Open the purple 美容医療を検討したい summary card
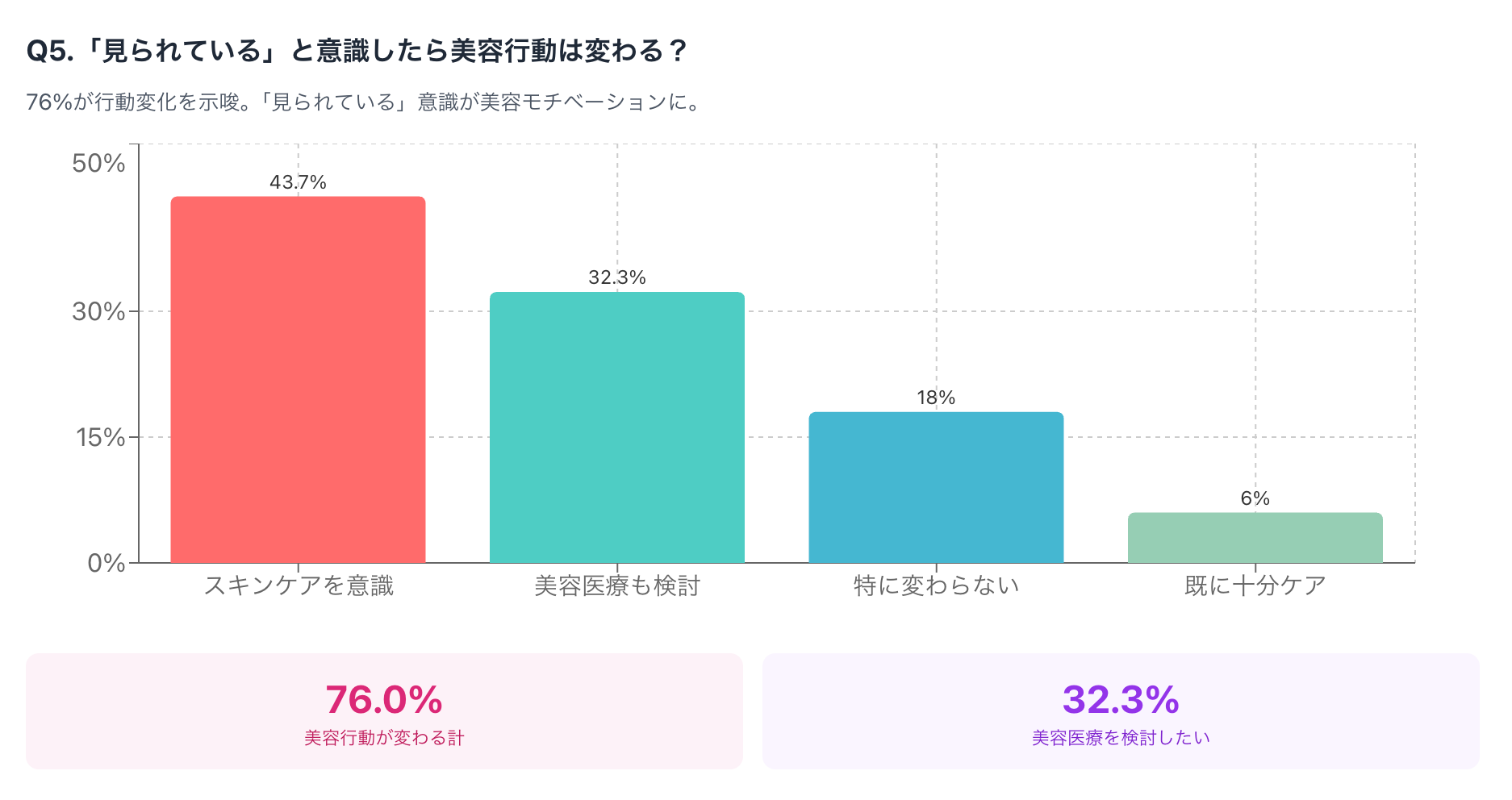Screen dimensions: 1512x800 (1120, 710)
